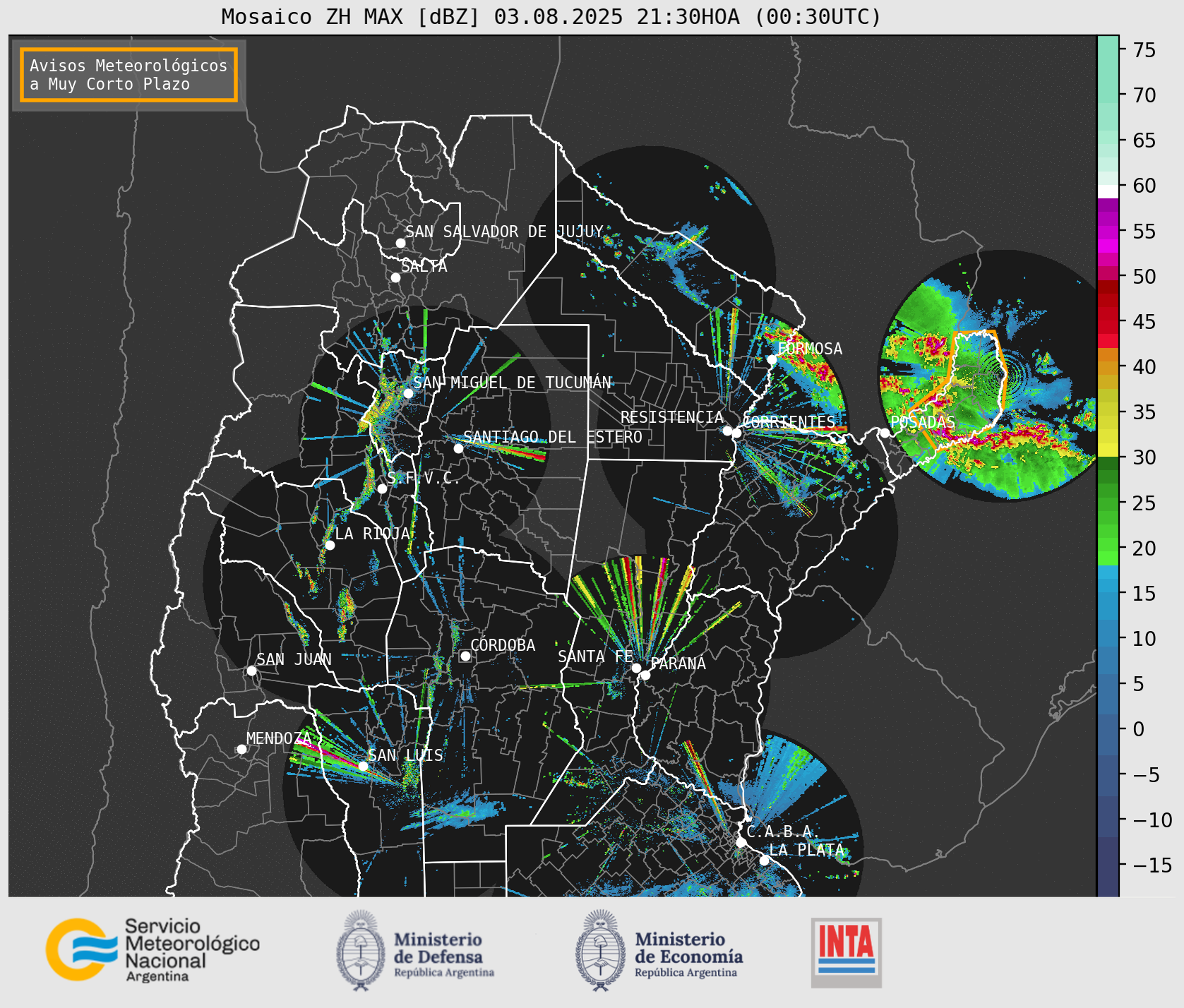Click the Resistencia city marker dot
Viewport: 1184px width, 1008px height.
coord(727,431)
